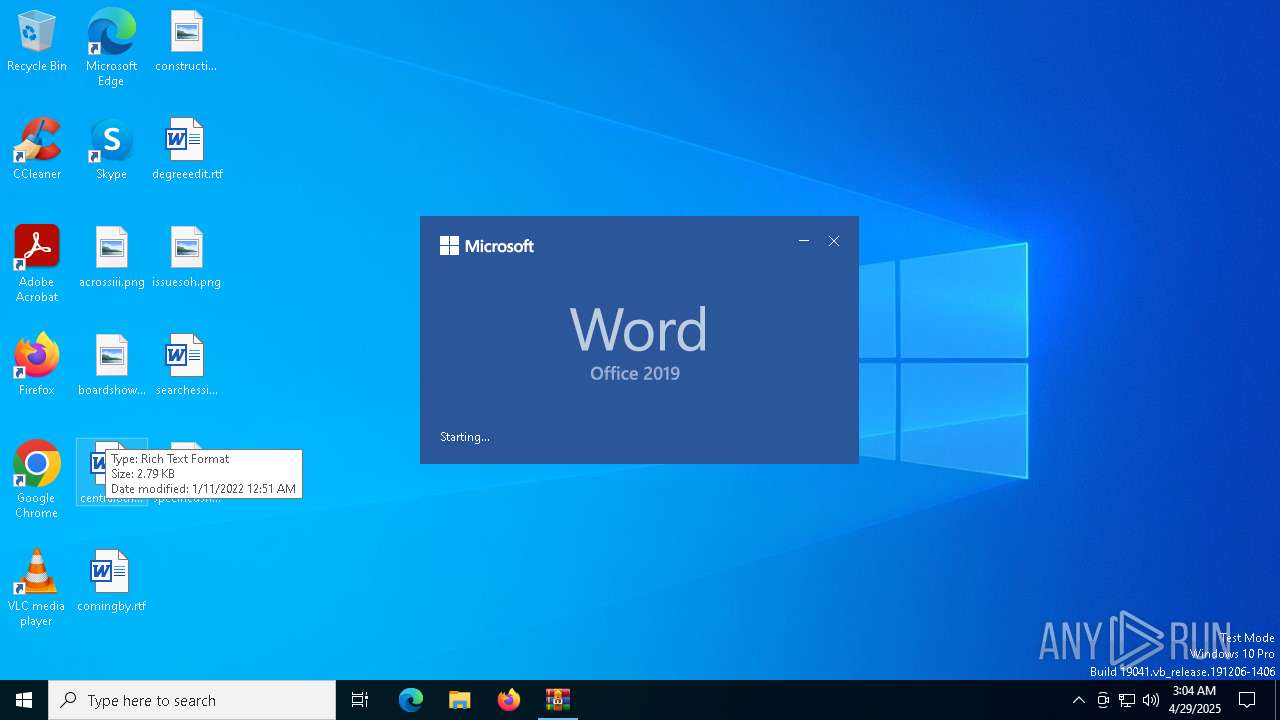Launch Firefox from the taskbar
The width and height of the screenshot is (1280, 720).
pyautogui.click(x=509, y=700)
